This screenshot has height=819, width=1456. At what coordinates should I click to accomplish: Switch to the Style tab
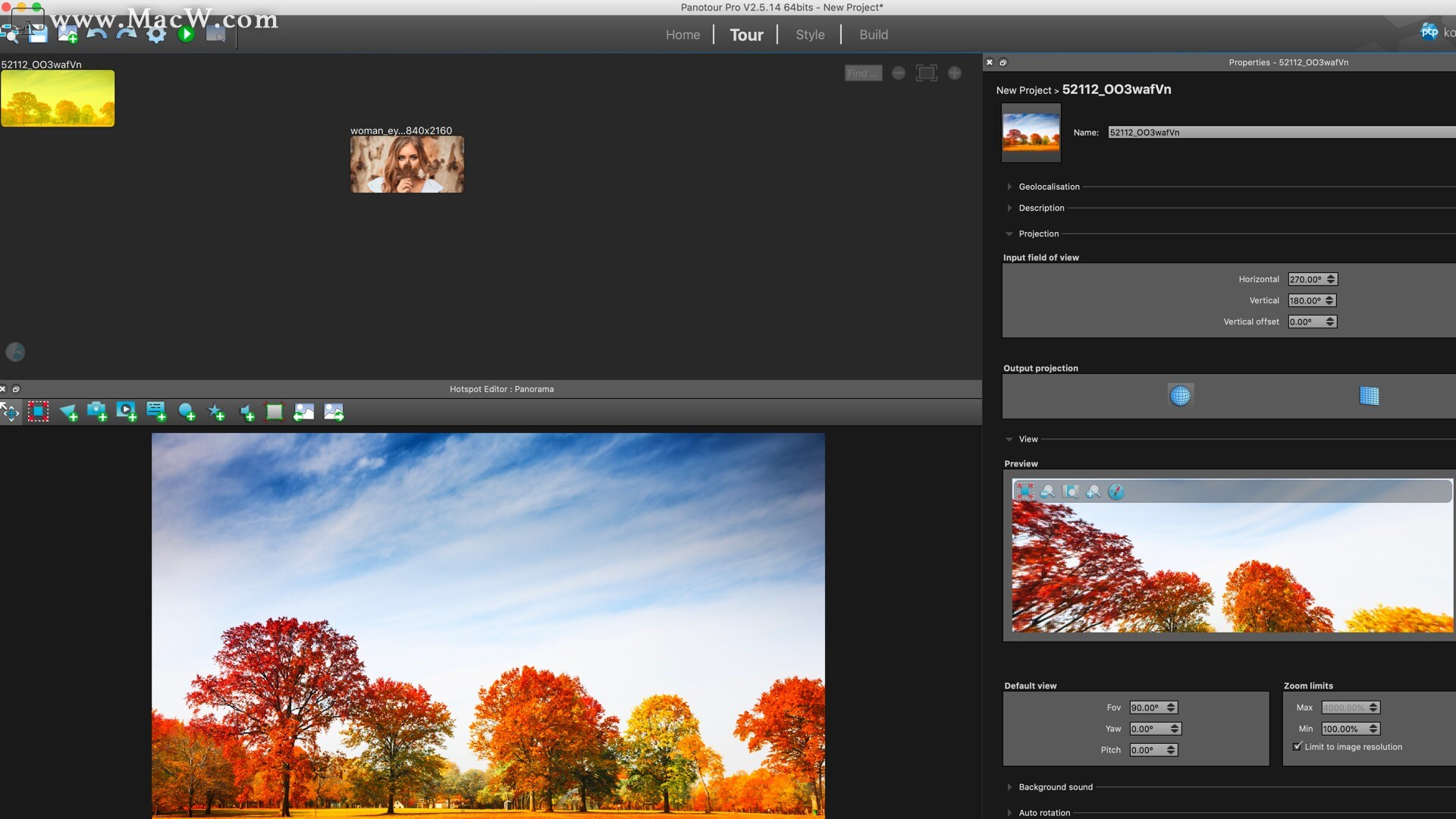click(x=809, y=35)
